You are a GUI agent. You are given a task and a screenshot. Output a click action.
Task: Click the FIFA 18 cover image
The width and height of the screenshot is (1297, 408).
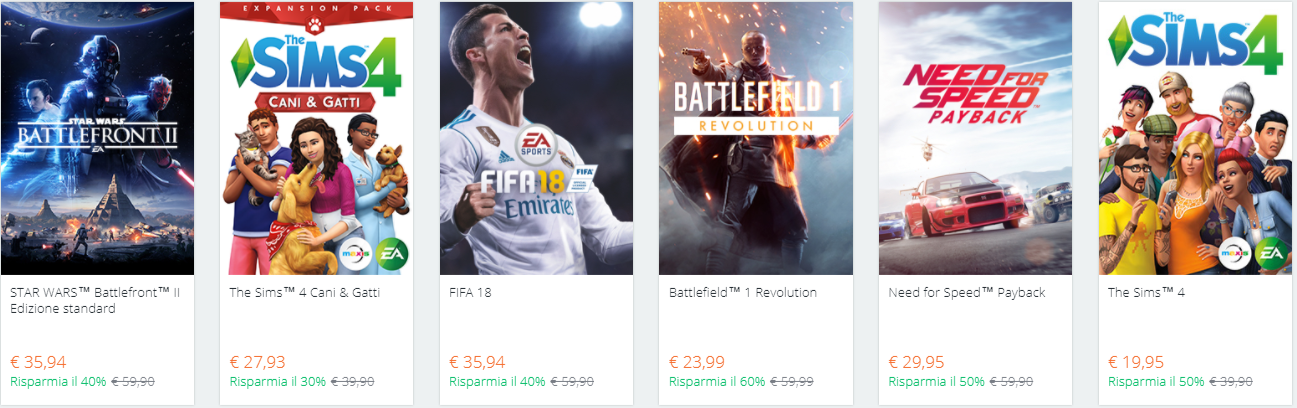536,138
